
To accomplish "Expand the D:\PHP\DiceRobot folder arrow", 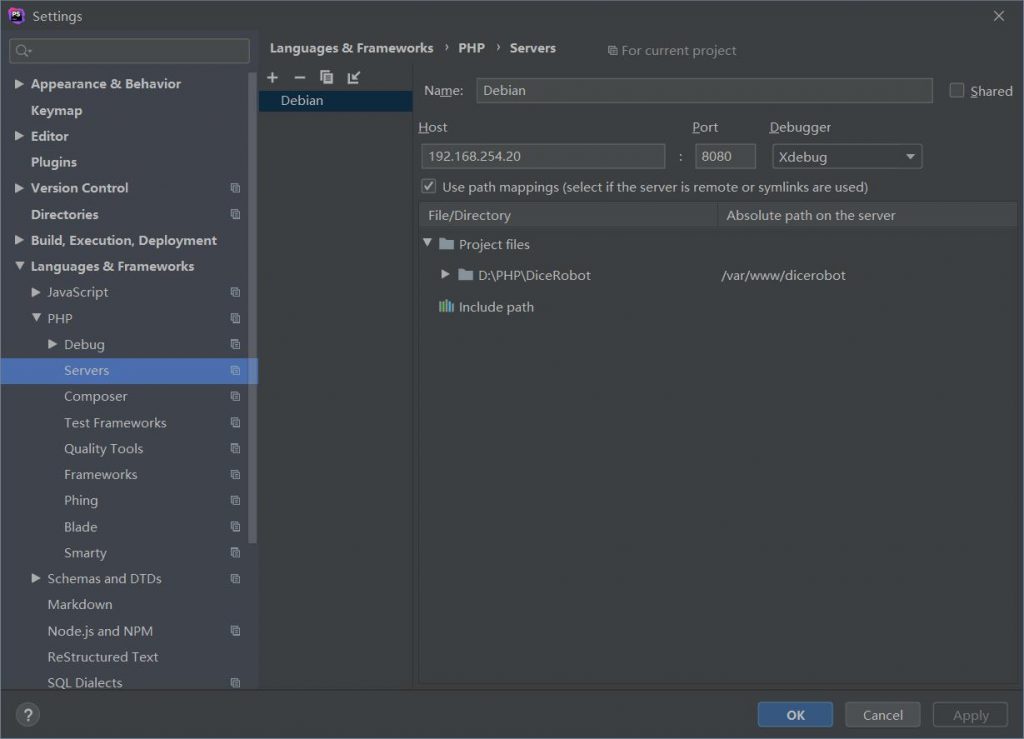I will (445, 274).
